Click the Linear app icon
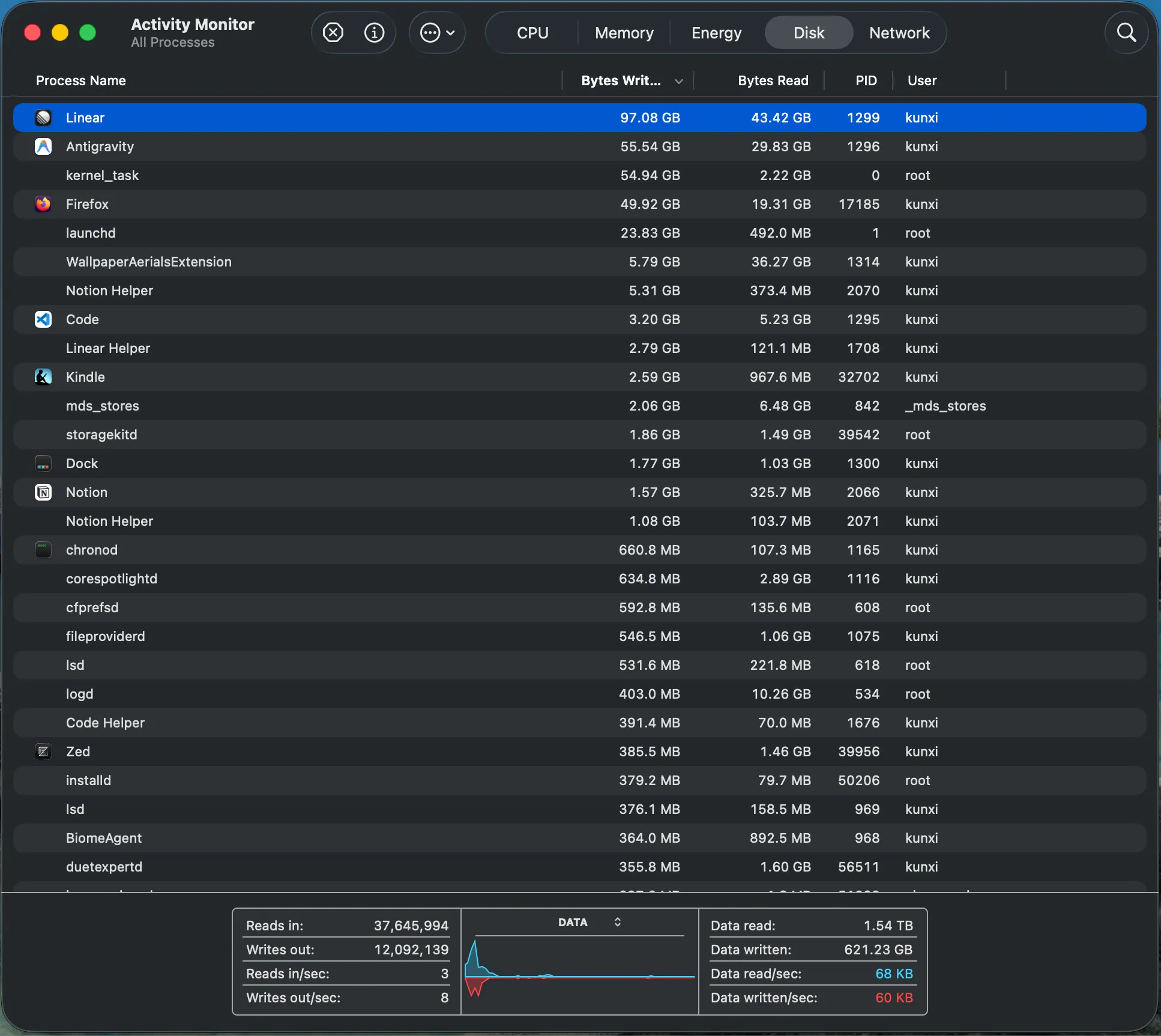Viewport: 1161px width, 1036px height. click(43, 118)
